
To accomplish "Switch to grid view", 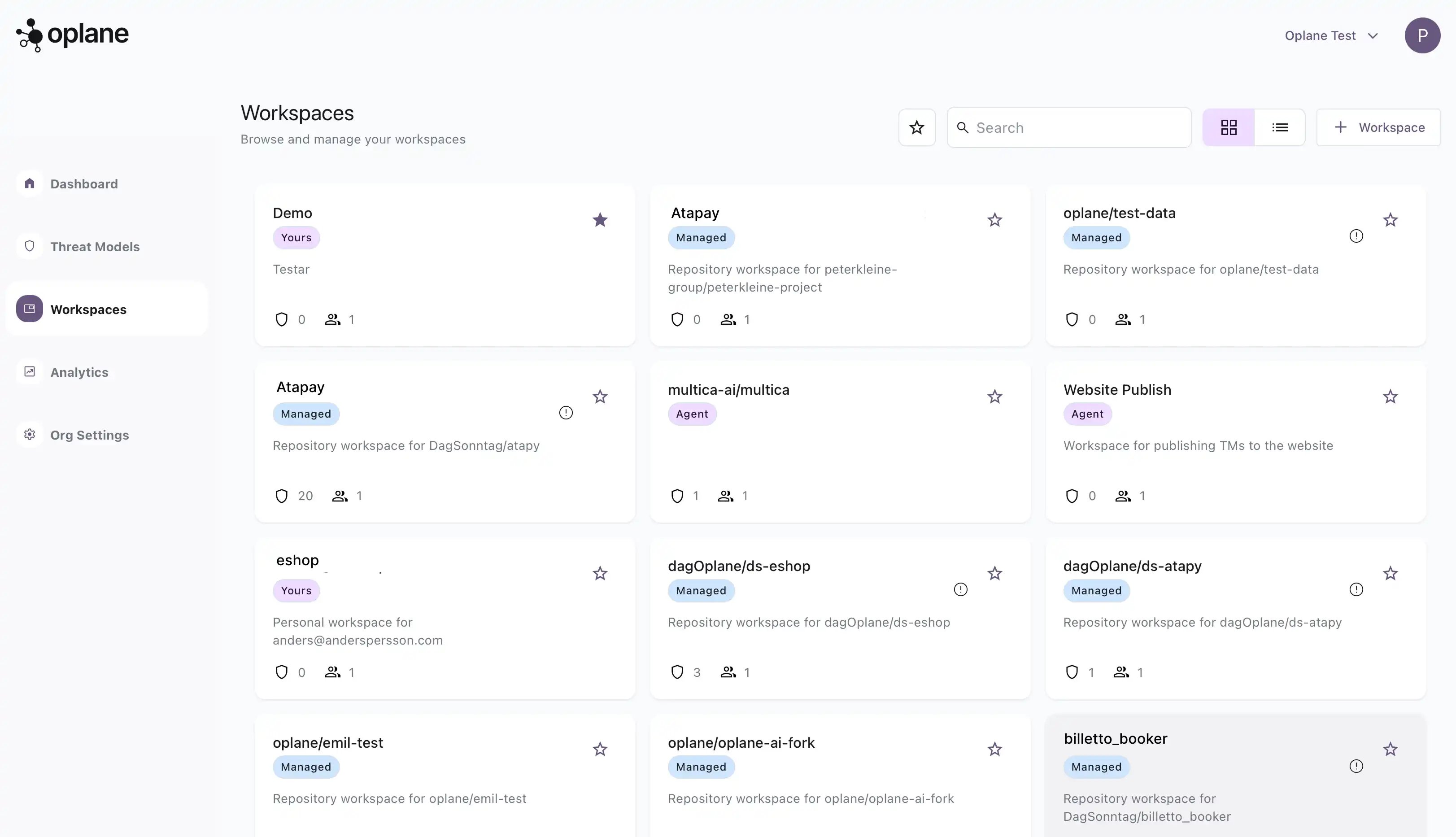I will (x=1229, y=128).
